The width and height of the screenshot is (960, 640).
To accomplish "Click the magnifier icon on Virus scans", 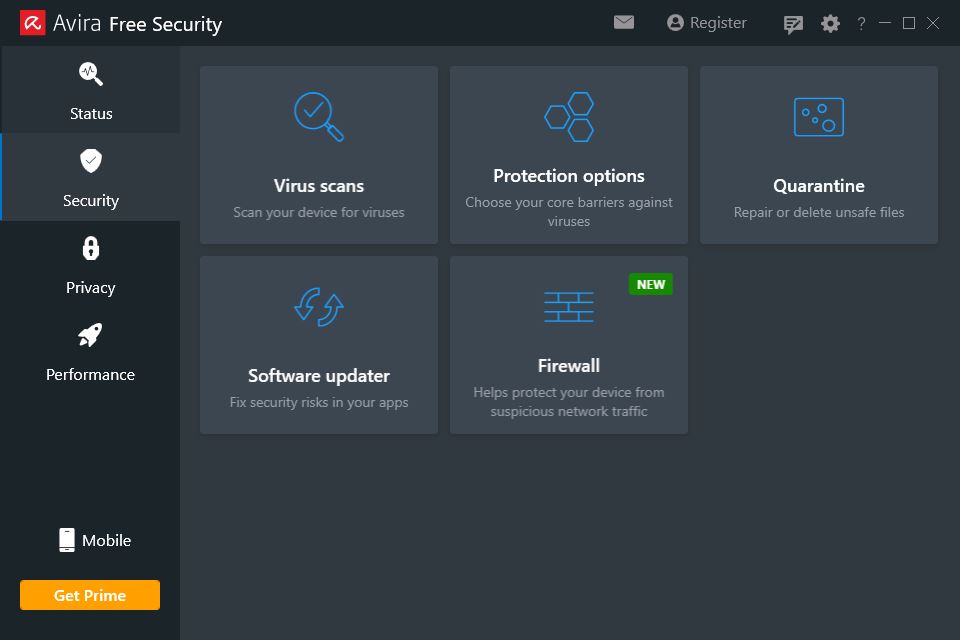I will tap(318, 116).
